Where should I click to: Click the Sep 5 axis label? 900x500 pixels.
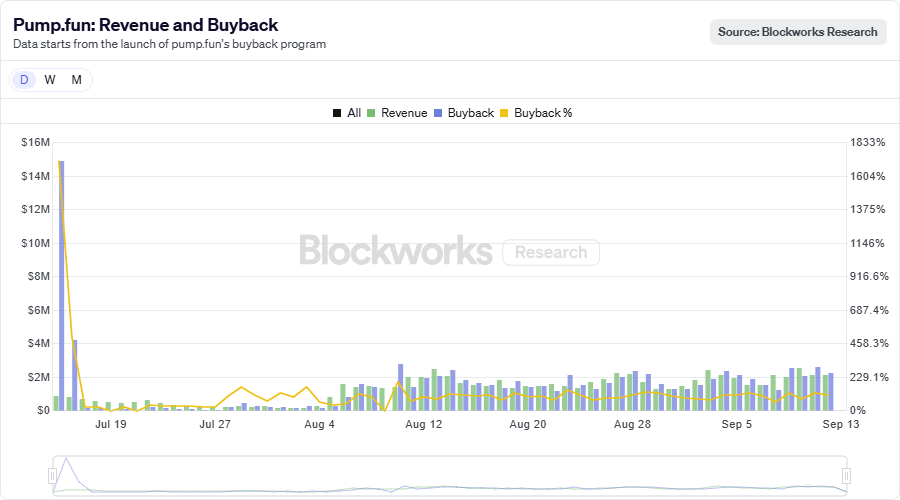pyautogui.click(x=736, y=424)
